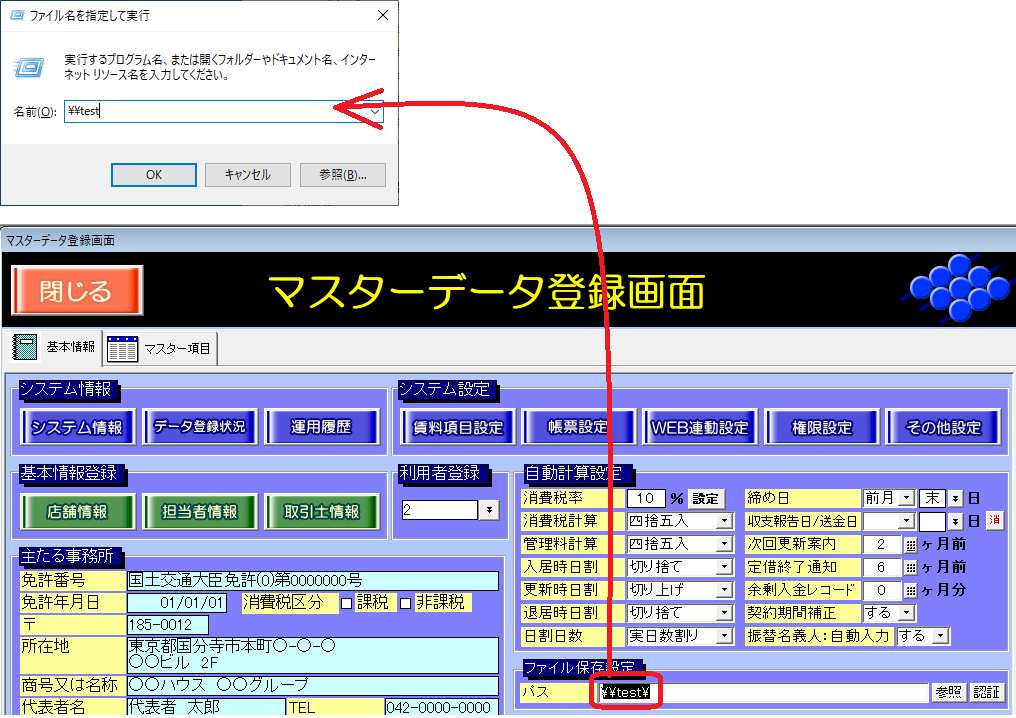
Task: Click the 参照 browse button for パス
Action: tap(949, 692)
